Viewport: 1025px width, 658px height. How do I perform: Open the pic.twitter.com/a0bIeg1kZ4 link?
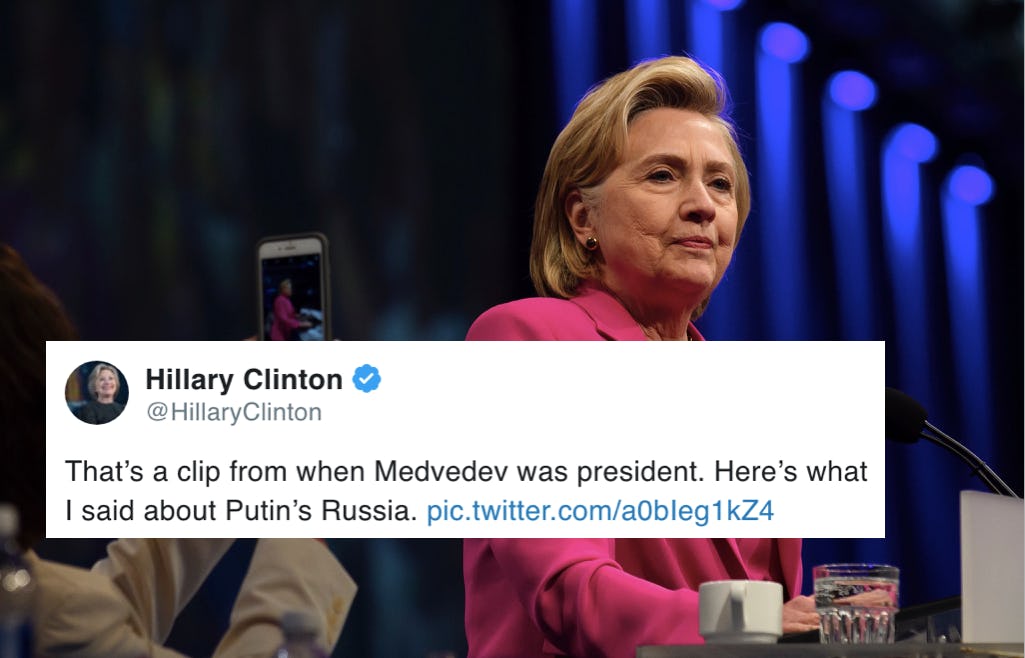pyautogui.click(x=600, y=510)
